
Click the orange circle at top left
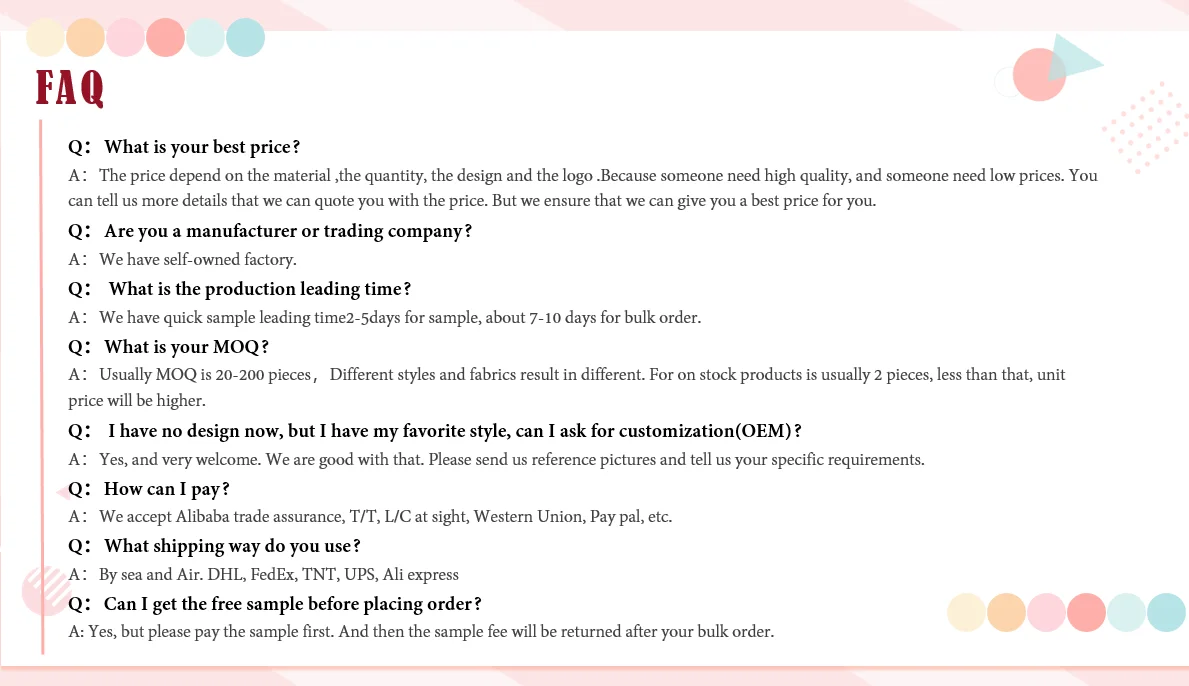point(85,37)
